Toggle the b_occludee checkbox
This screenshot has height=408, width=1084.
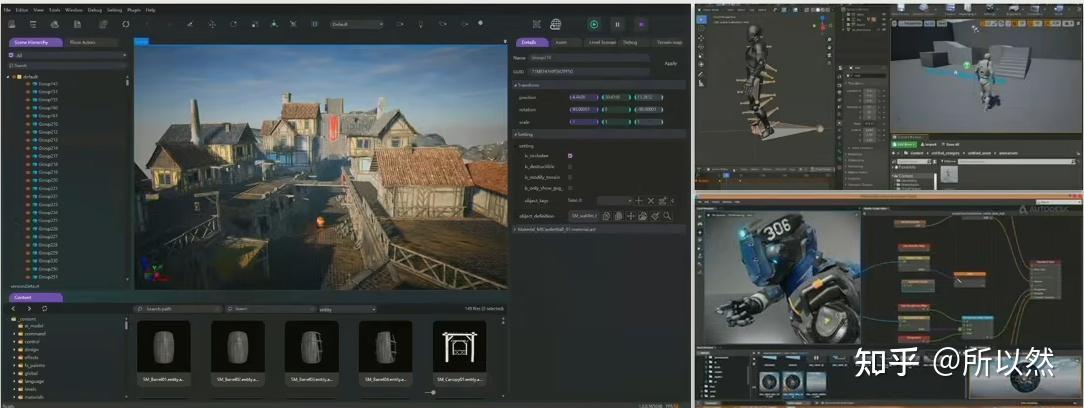coord(570,156)
